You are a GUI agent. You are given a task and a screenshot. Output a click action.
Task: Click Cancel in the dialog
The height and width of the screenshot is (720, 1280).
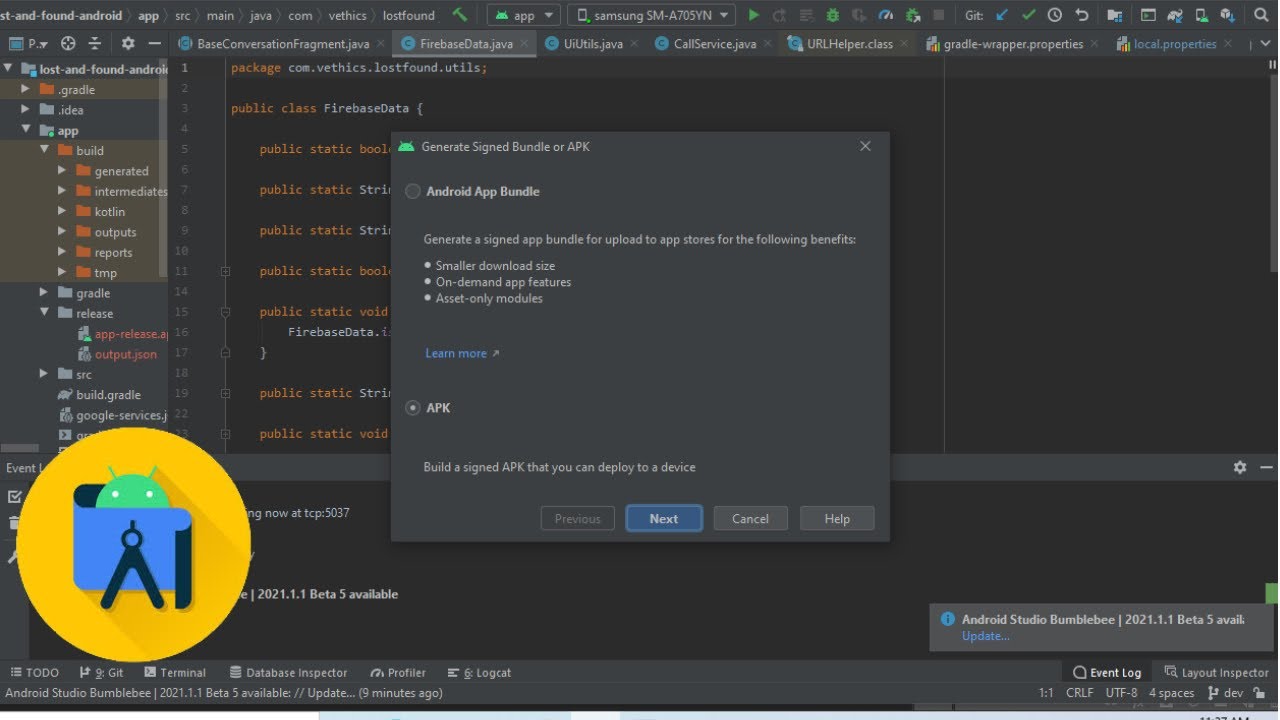(750, 518)
